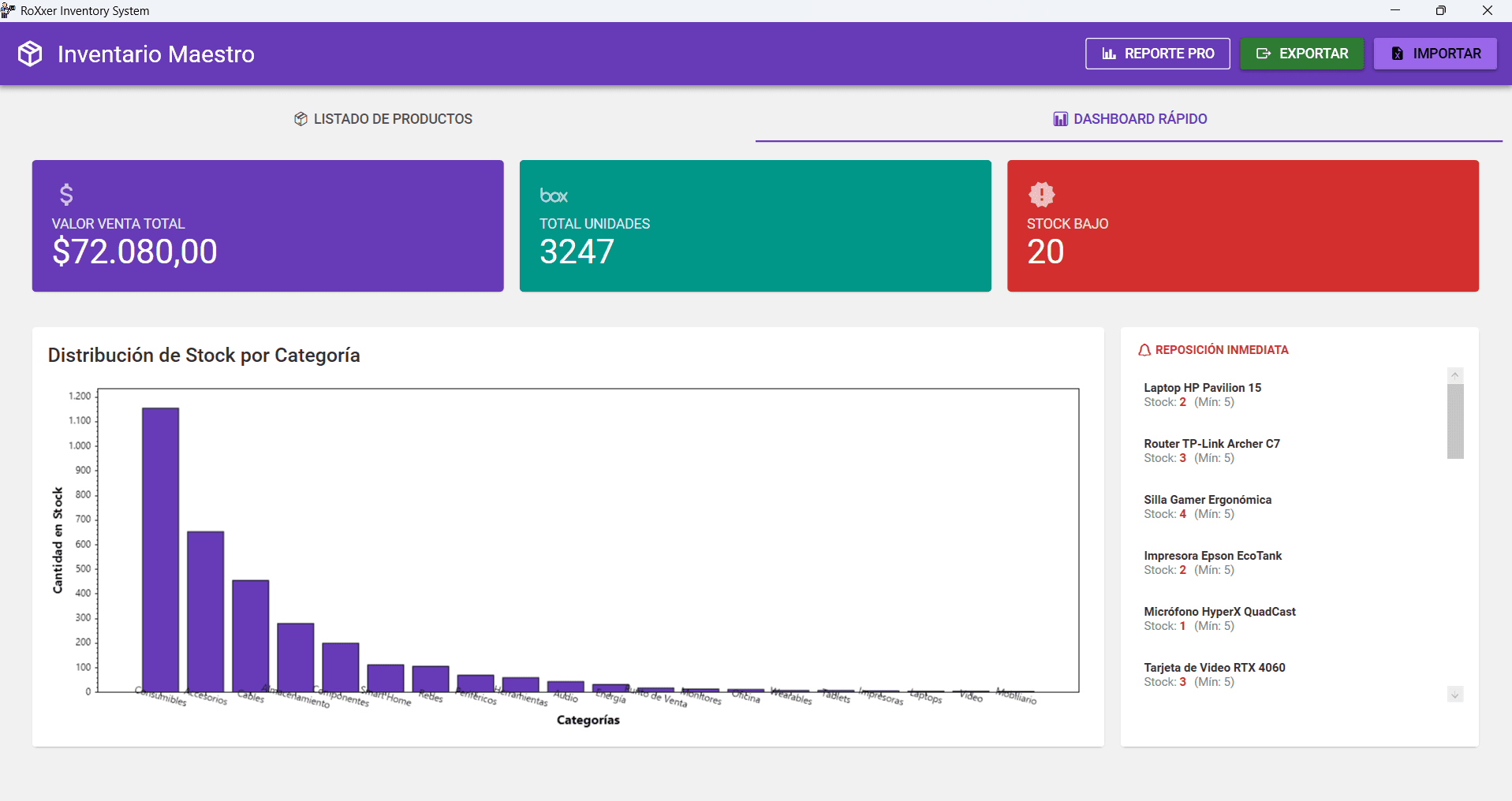Click the Consumibles bar in chart

coord(160,550)
